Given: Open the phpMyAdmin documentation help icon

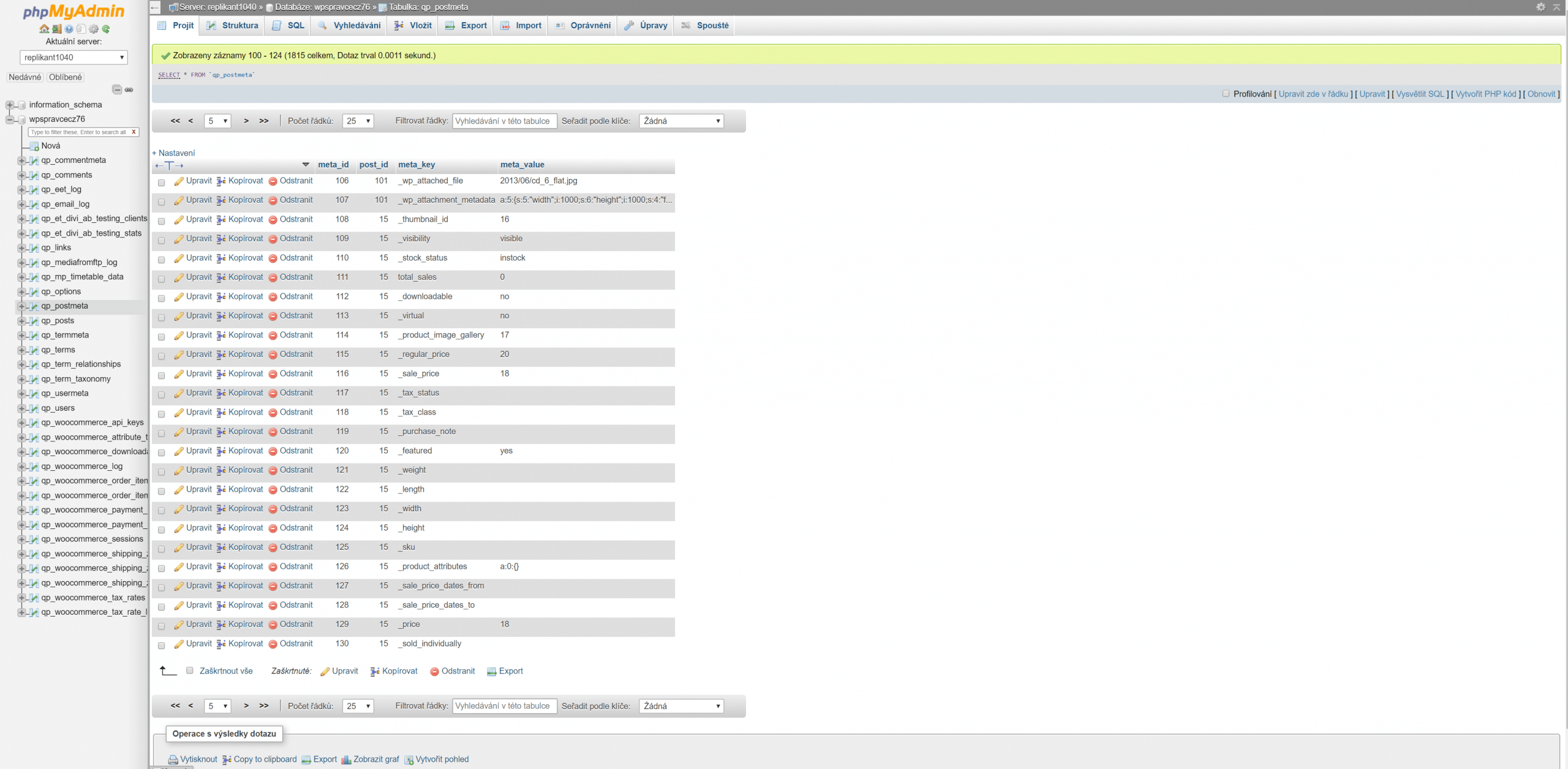Looking at the screenshot, I should pos(69,29).
